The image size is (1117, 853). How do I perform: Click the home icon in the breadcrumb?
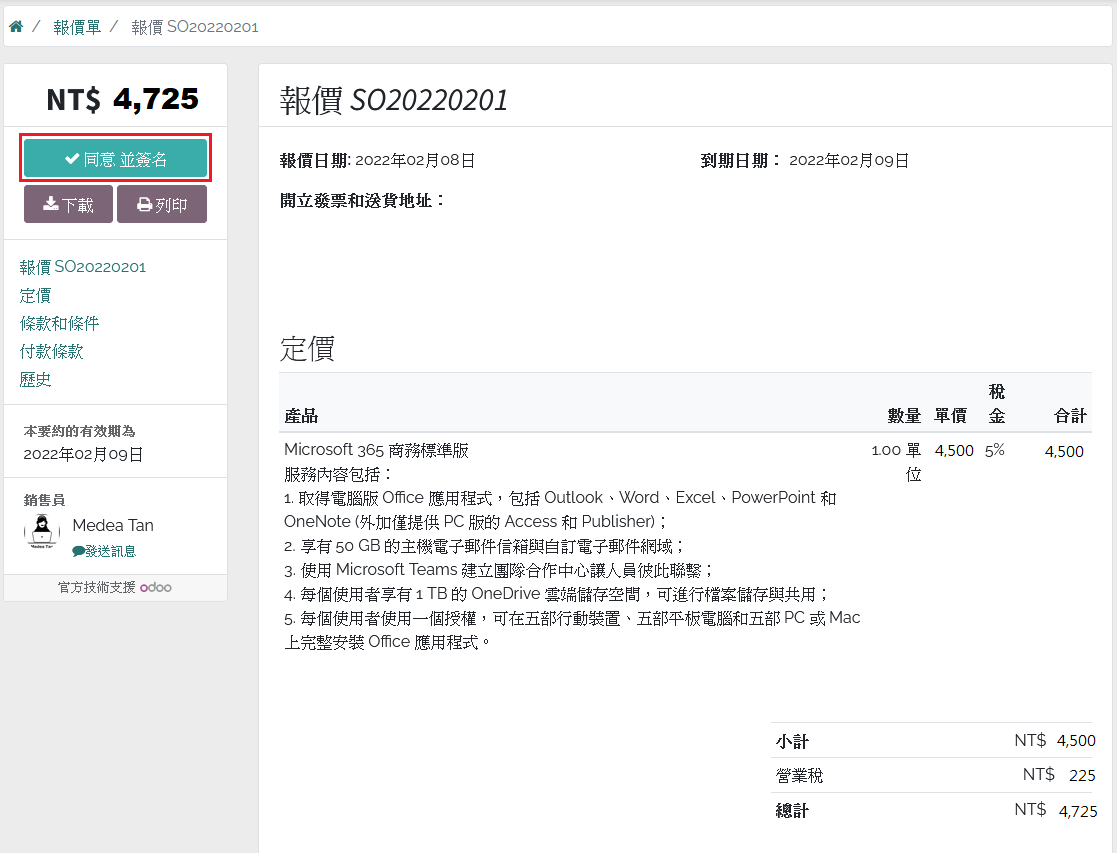click(x=16, y=27)
